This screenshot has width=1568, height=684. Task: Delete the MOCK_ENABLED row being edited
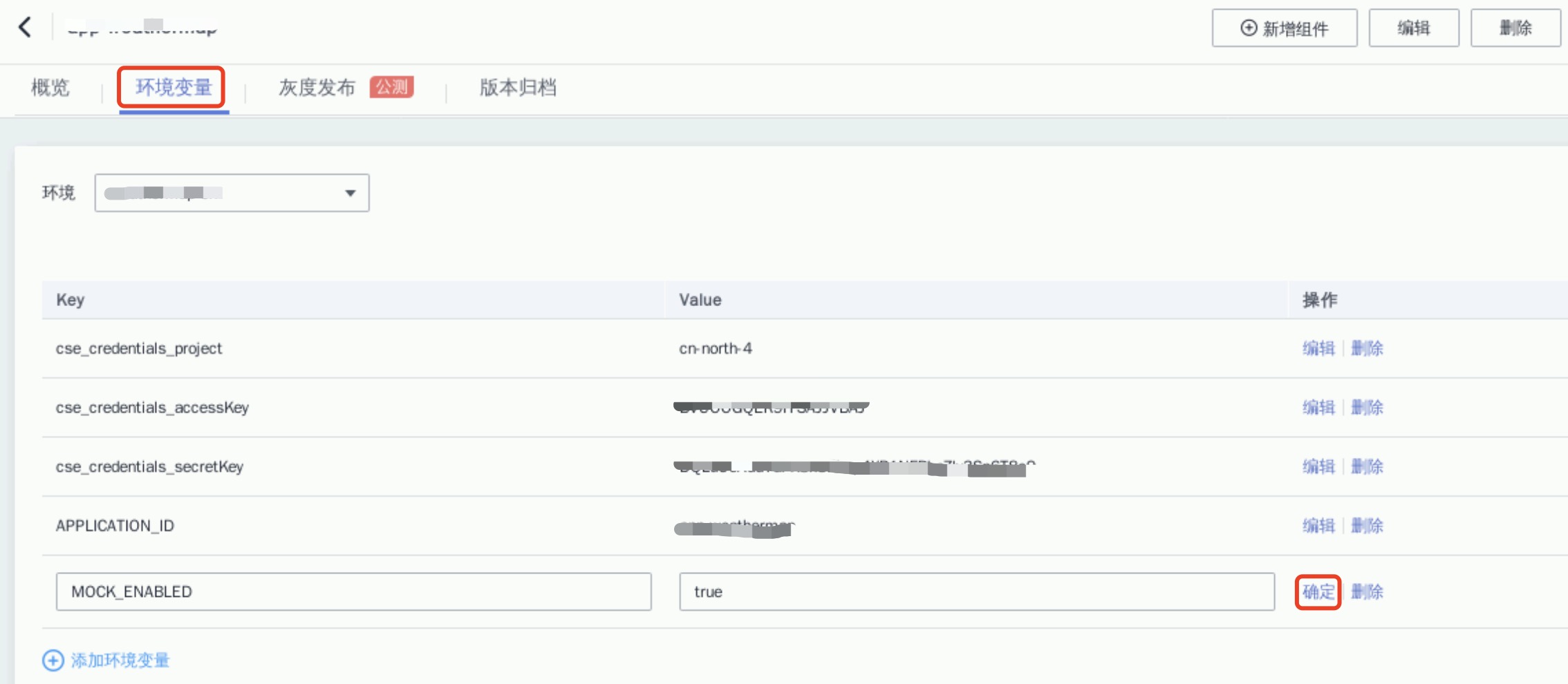[1367, 592]
